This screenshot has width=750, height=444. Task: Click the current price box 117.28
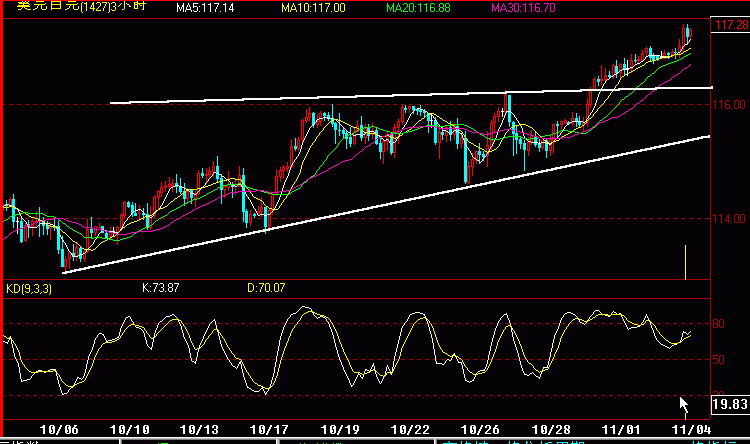click(730, 25)
